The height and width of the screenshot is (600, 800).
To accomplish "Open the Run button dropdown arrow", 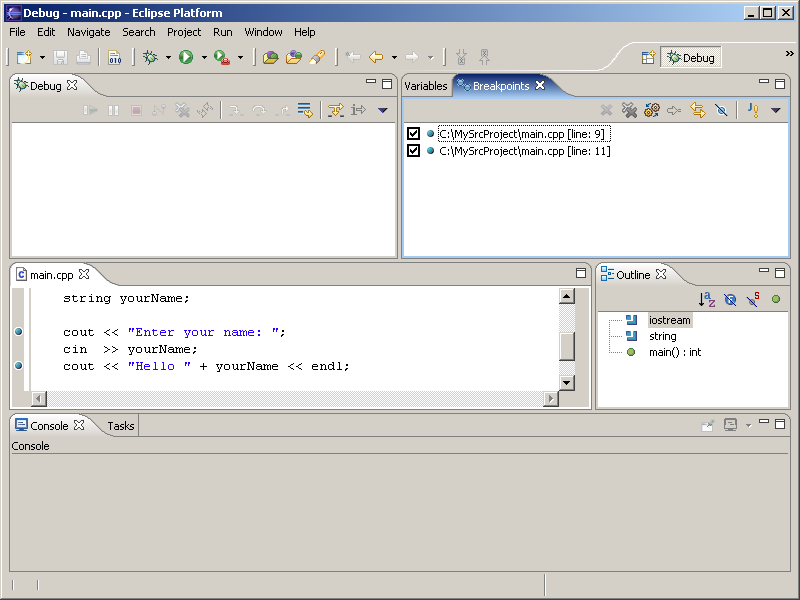I will click(x=203, y=58).
